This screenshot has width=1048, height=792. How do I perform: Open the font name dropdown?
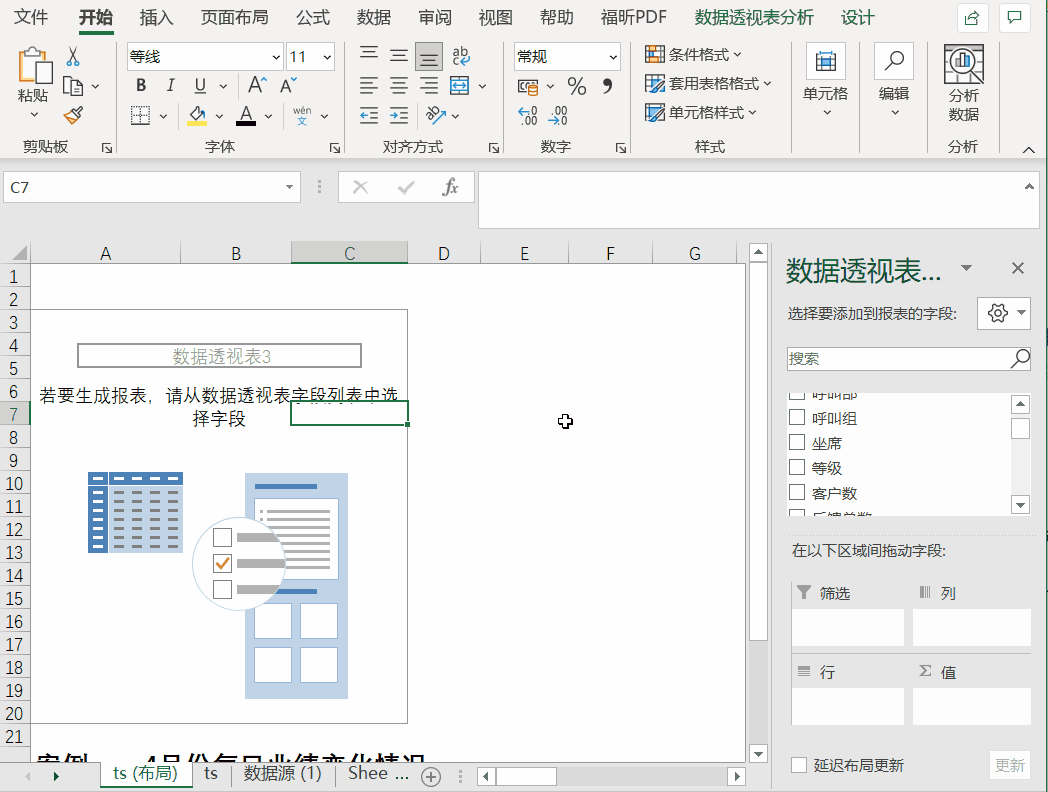[275, 57]
